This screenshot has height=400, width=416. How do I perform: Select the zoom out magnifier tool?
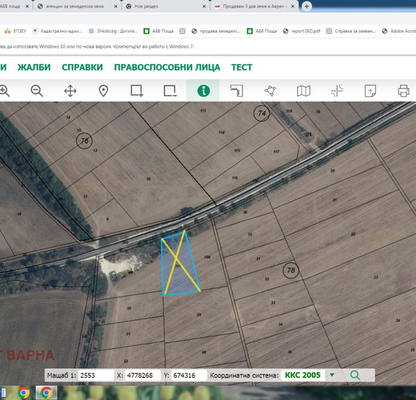pos(37,91)
